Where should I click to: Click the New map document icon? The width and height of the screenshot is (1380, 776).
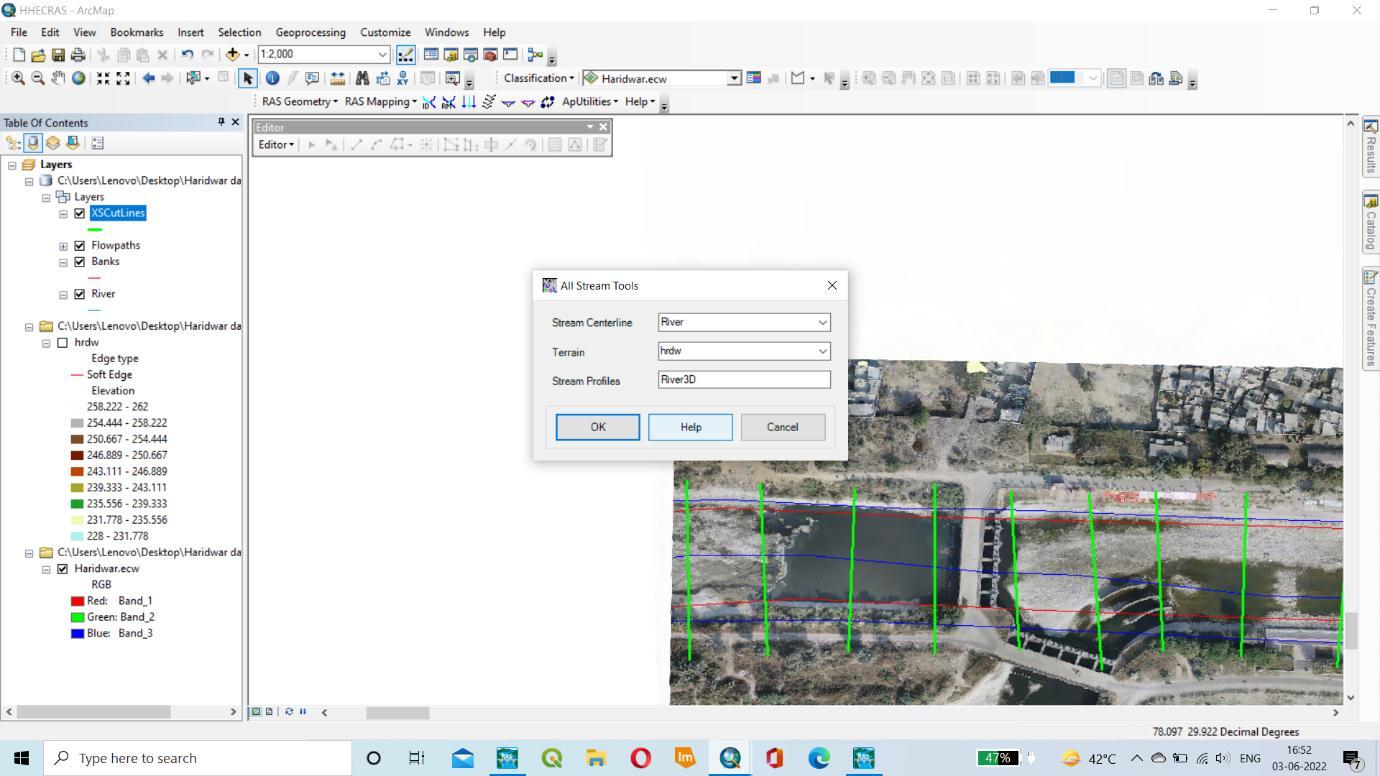(19, 55)
